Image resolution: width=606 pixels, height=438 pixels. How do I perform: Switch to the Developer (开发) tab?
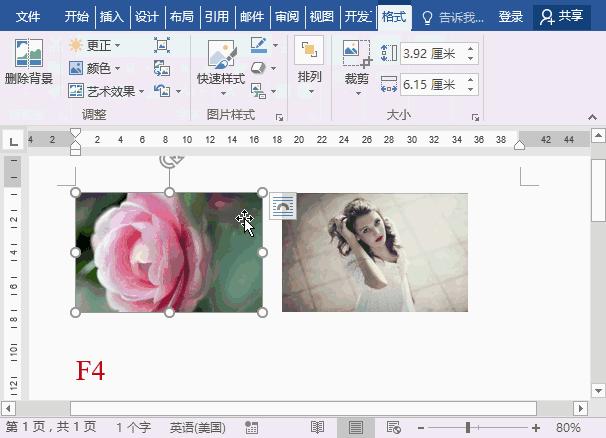[x=357, y=16]
